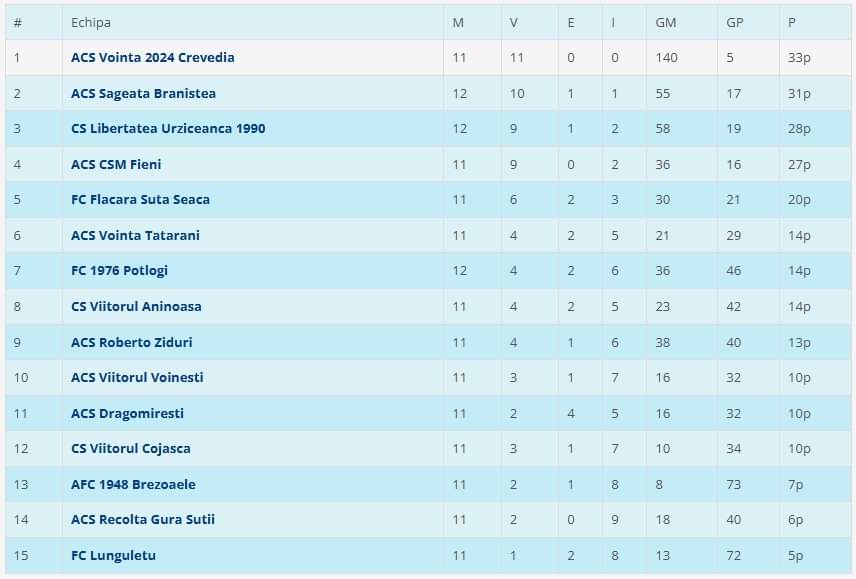Click ACS Vointa Tatarani team name
This screenshot has height=579, width=856.
(135, 235)
